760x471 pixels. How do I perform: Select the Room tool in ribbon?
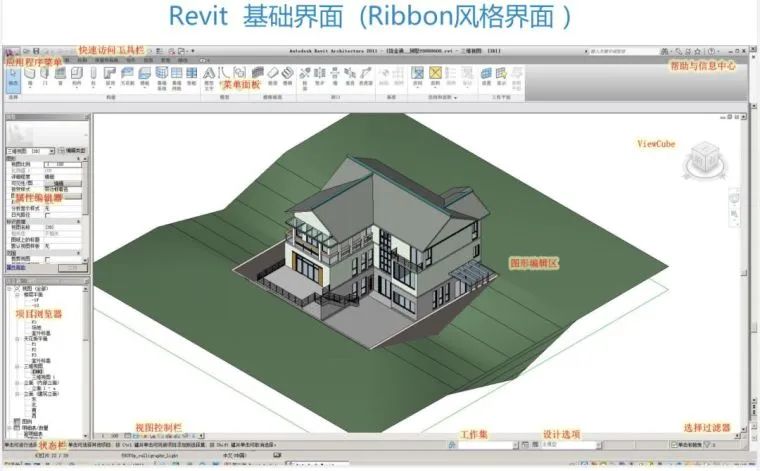417,77
